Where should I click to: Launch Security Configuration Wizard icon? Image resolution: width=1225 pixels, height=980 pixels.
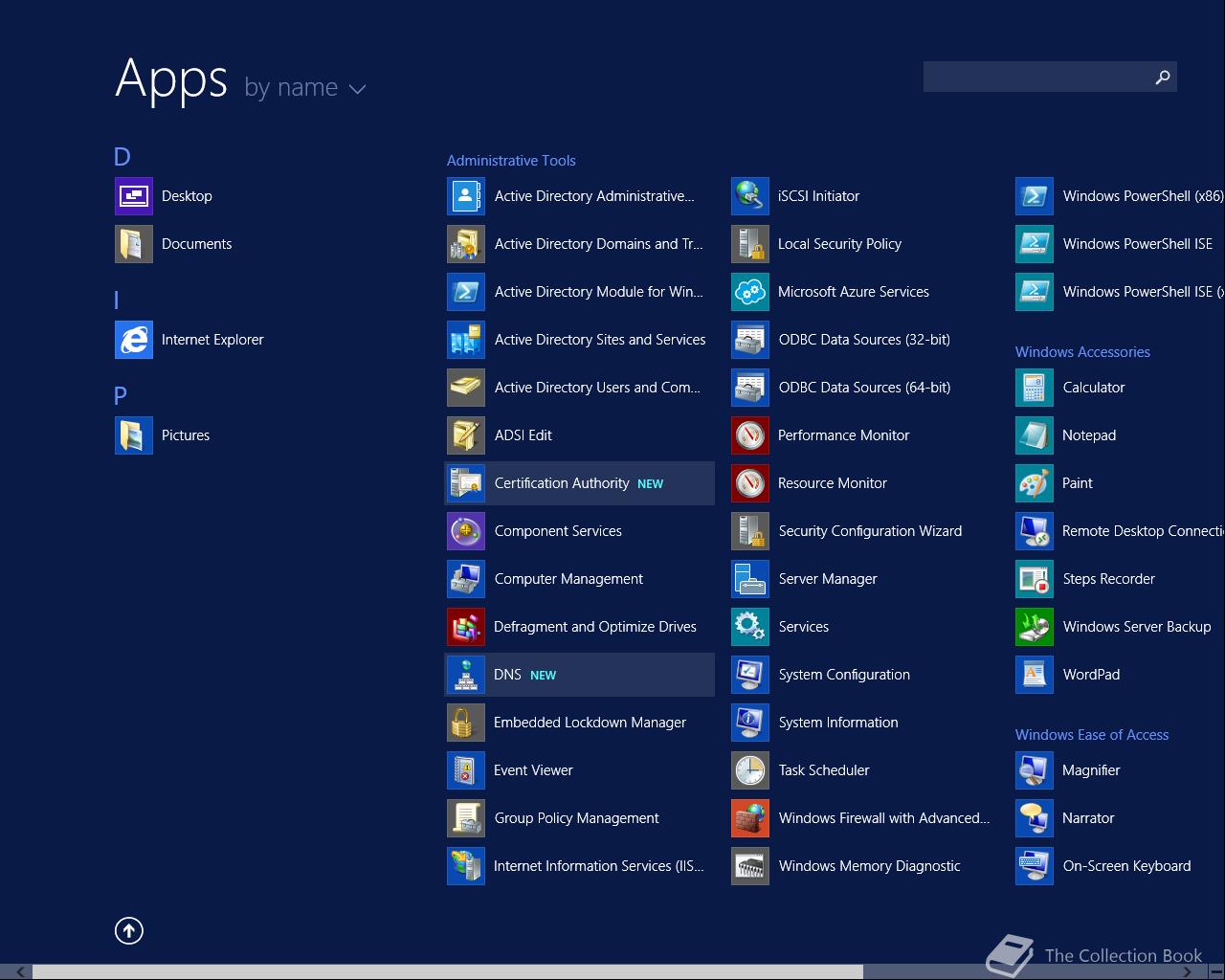(x=750, y=531)
